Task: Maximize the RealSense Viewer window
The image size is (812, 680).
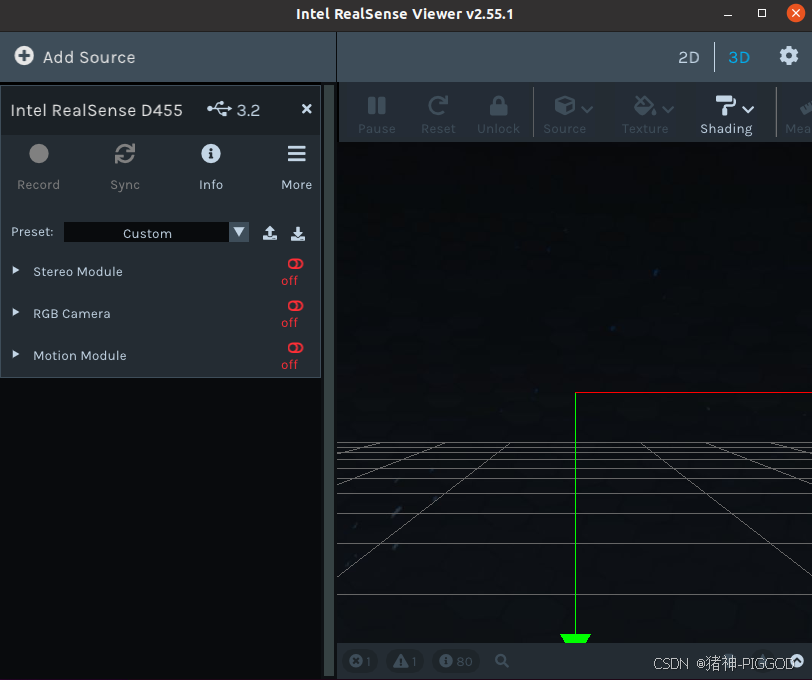Action: pyautogui.click(x=762, y=13)
